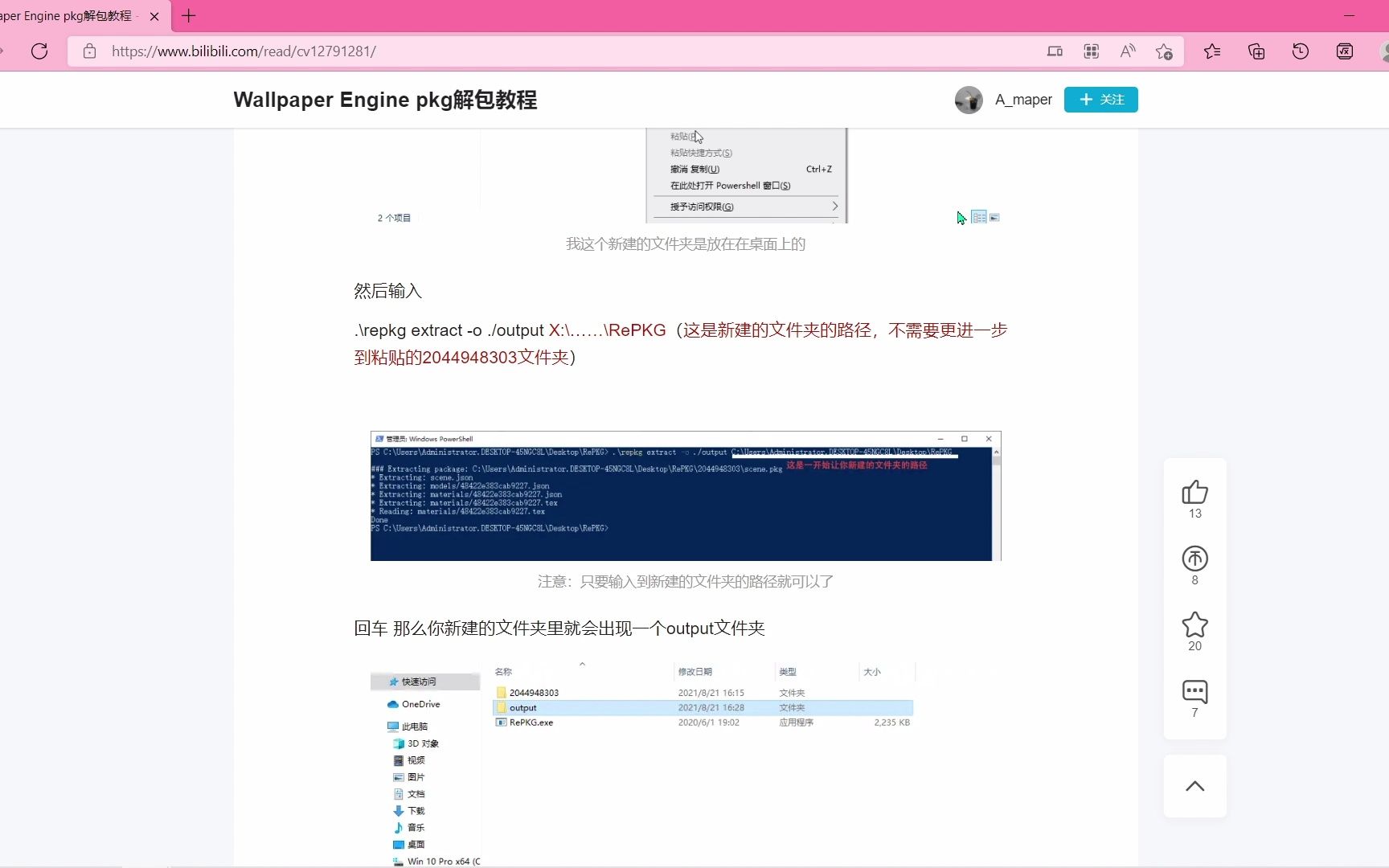1389x868 pixels.
Task: View site security info via the lock icon
Action: [x=89, y=51]
